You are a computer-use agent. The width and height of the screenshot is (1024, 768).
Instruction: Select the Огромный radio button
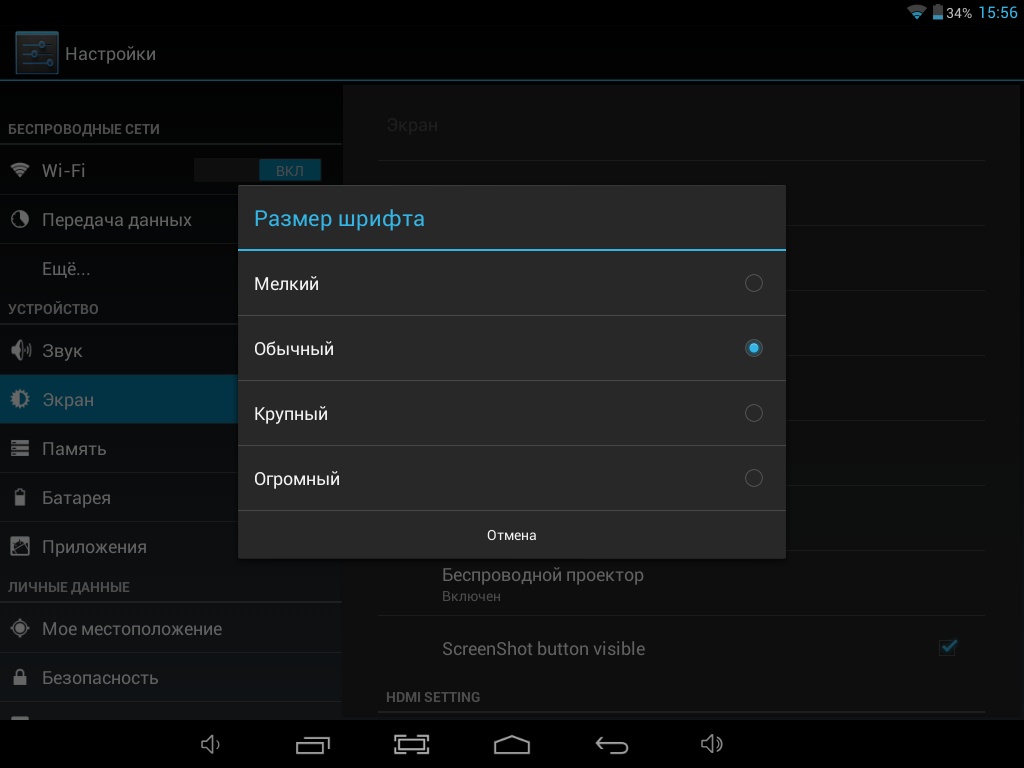click(x=753, y=478)
